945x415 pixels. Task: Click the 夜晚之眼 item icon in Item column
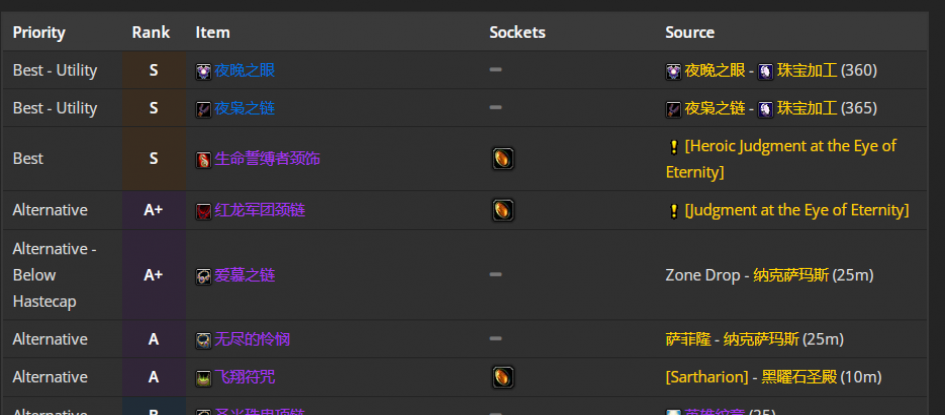204,72
